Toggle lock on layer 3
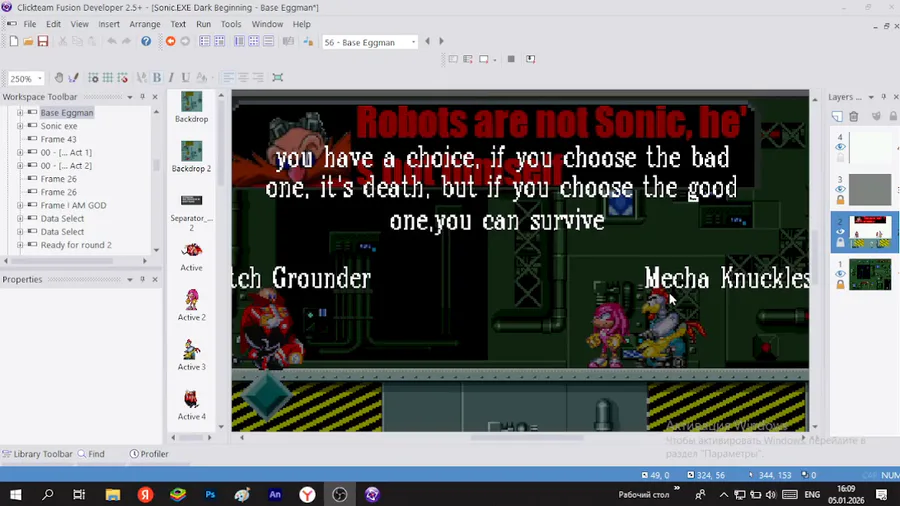900x506 pixels. tap(840, 200)
